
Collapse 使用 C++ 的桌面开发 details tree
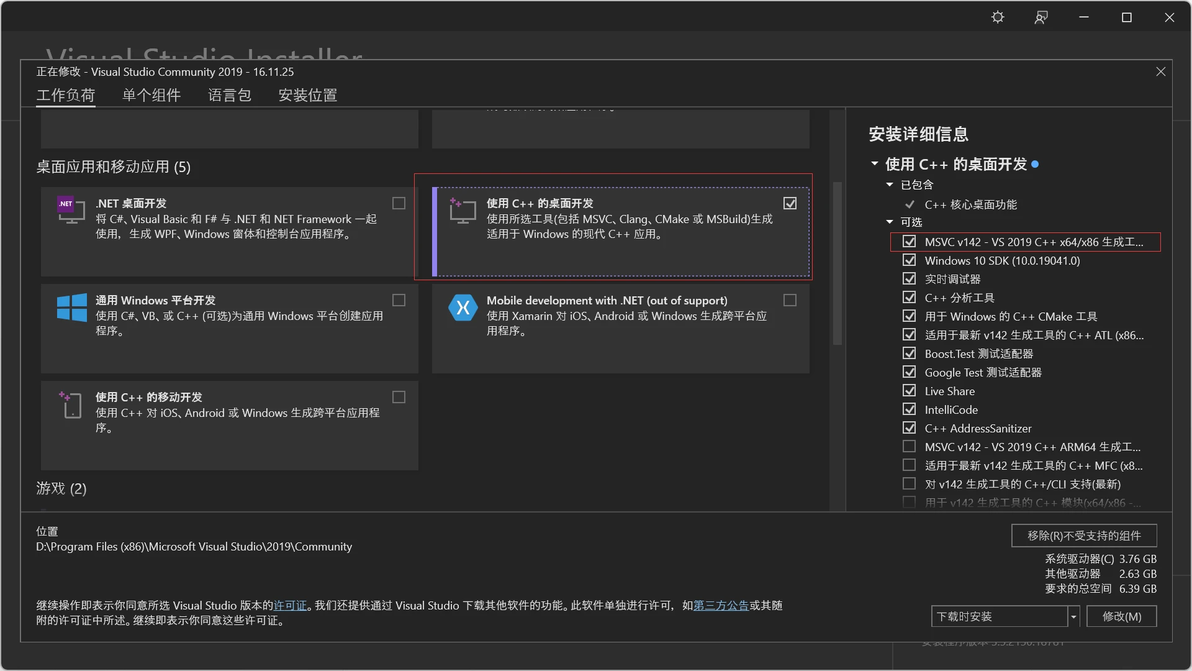[x=874, y=163]
